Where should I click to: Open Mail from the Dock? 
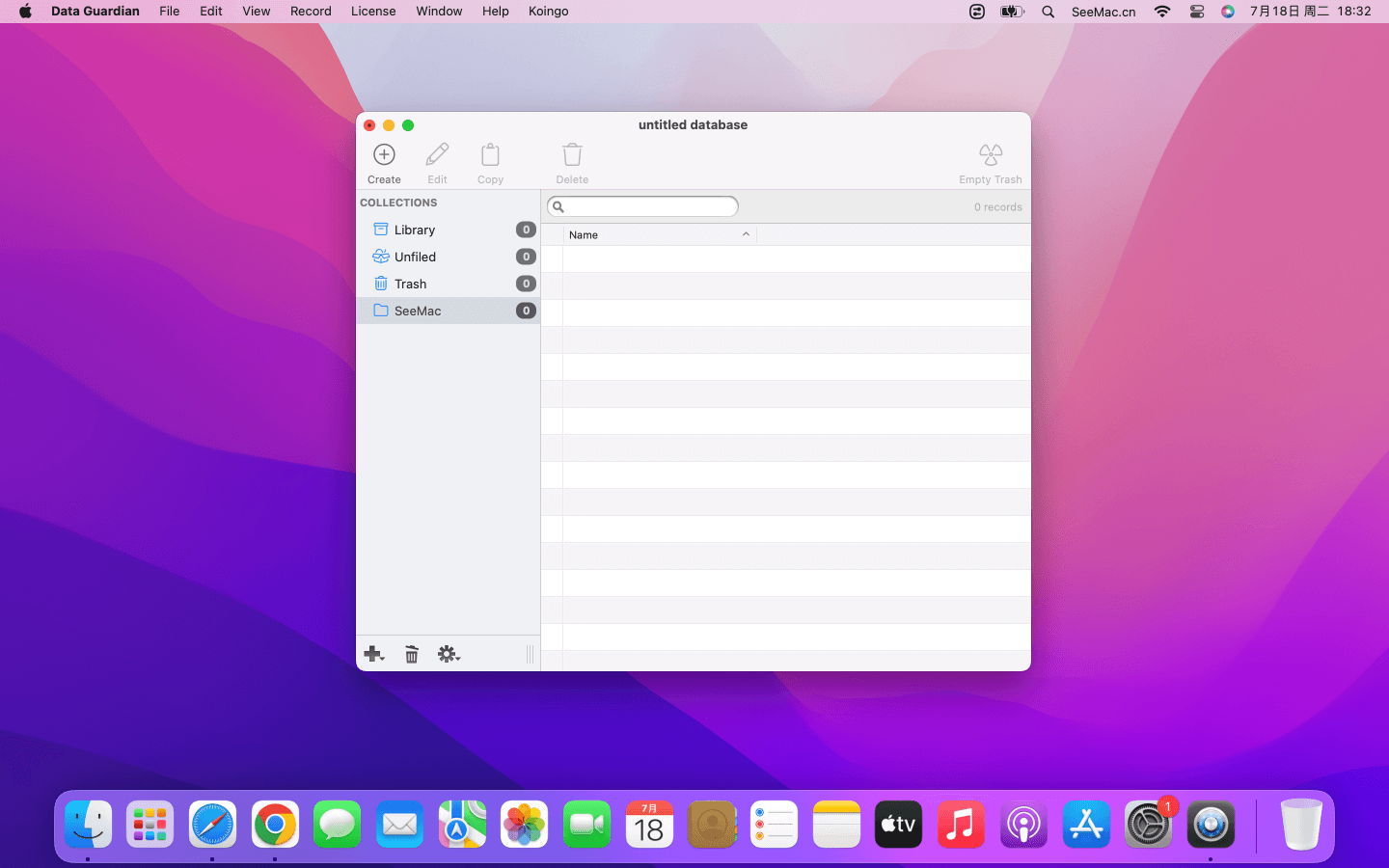point(399,825)
